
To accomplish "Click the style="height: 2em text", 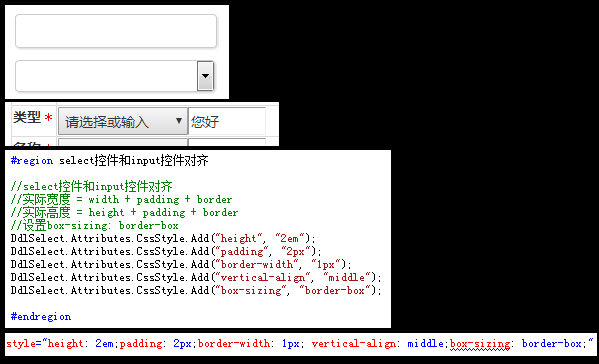I will [60, 344].
